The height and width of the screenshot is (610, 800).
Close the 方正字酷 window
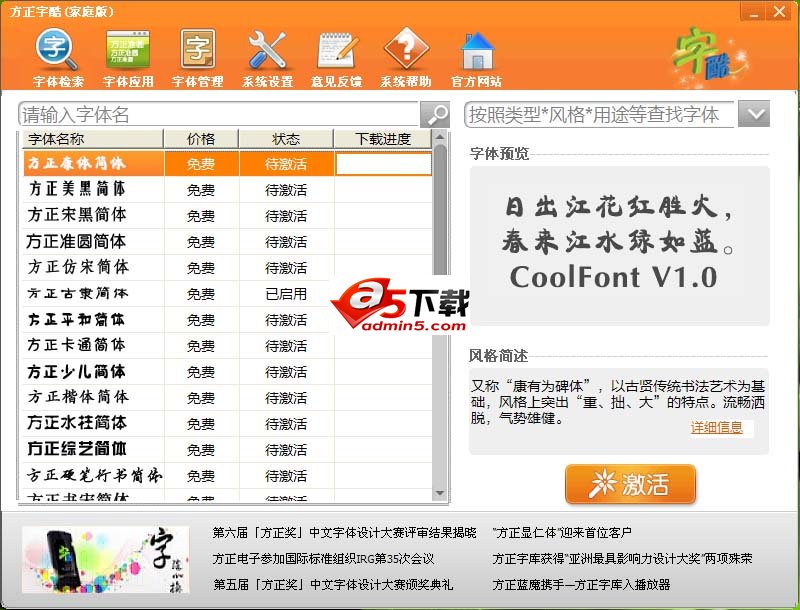click(x=780, y=11)
